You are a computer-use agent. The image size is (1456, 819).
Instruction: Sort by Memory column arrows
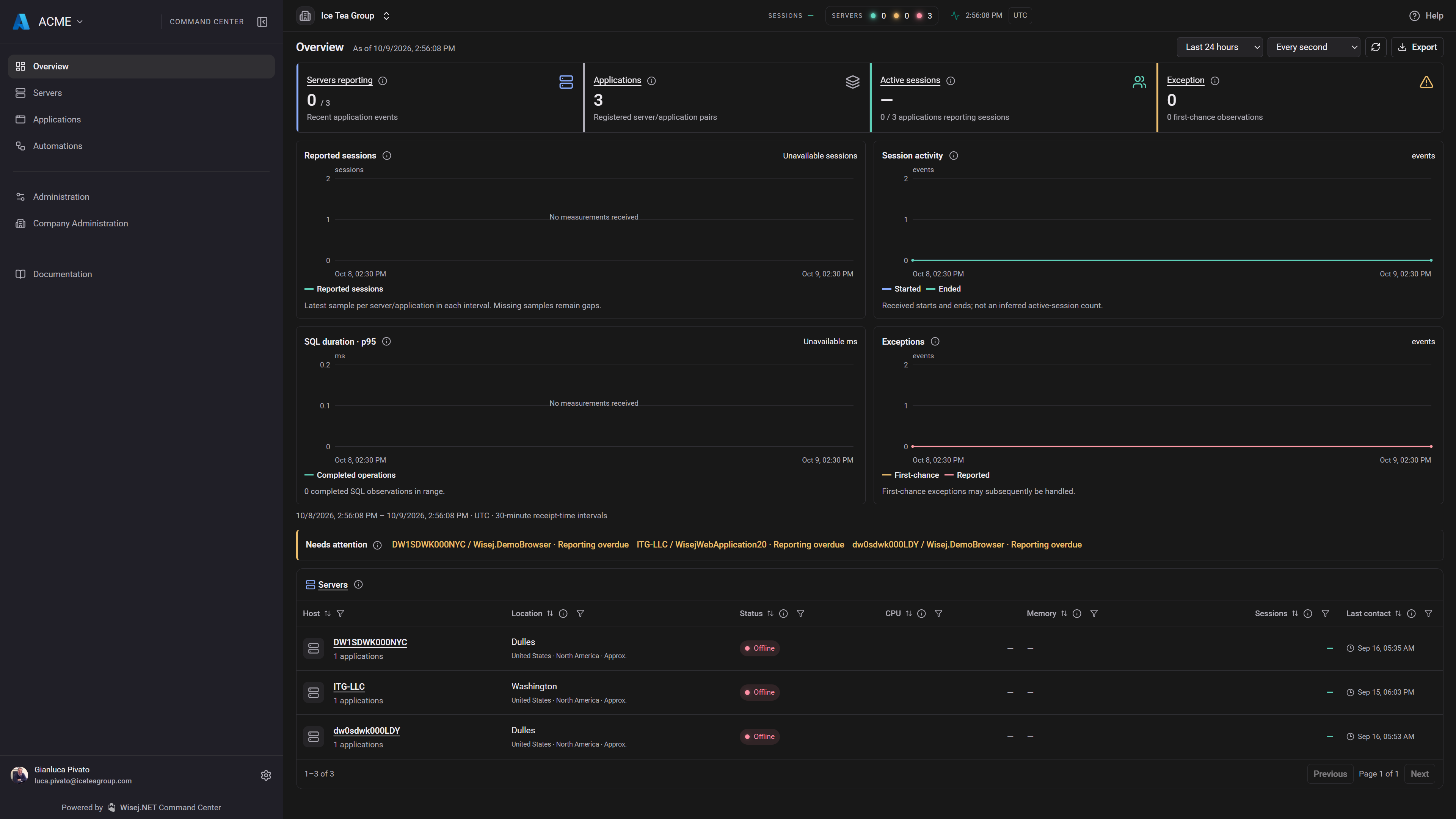1064,613
